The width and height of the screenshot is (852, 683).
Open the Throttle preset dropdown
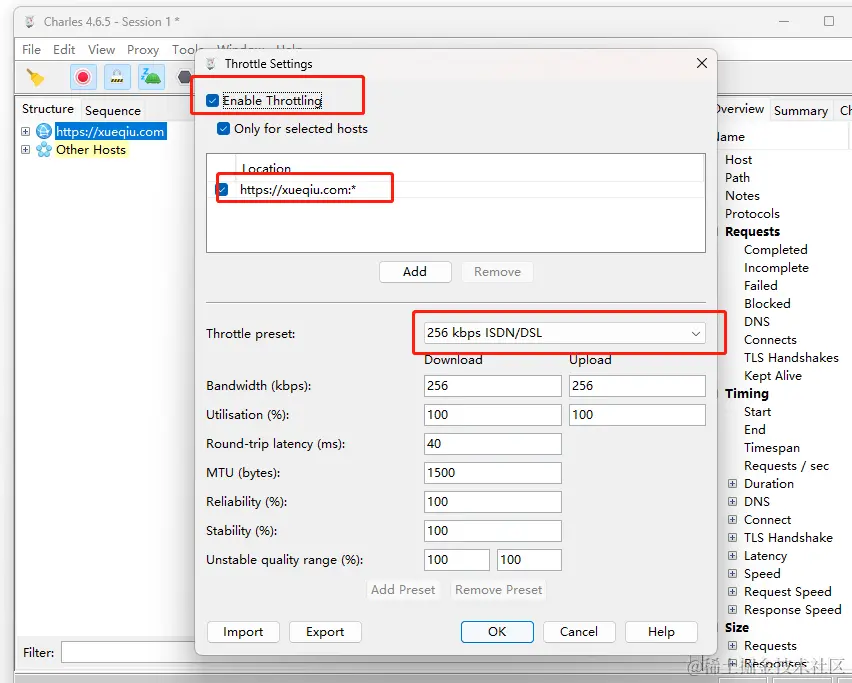(x=565, y=333)
